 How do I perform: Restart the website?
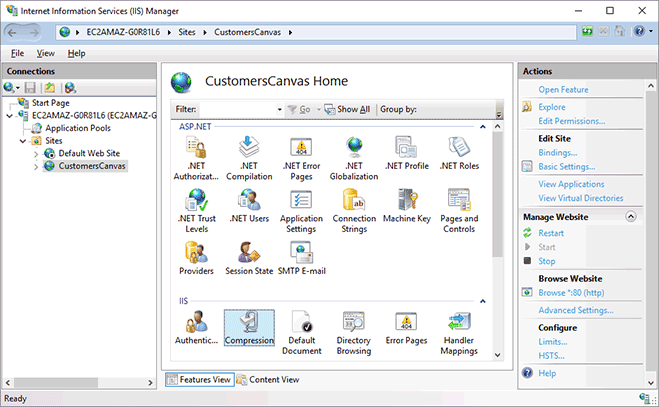point(551,233)
